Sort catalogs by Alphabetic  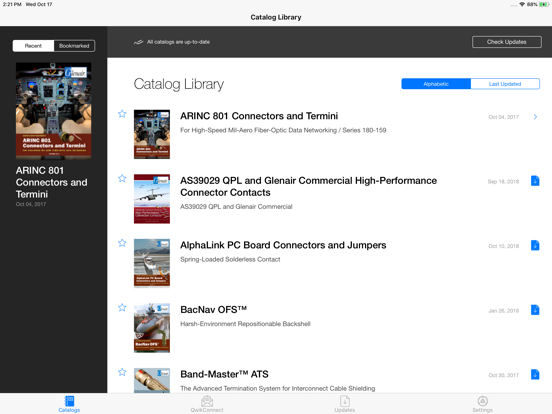point(436,84)
